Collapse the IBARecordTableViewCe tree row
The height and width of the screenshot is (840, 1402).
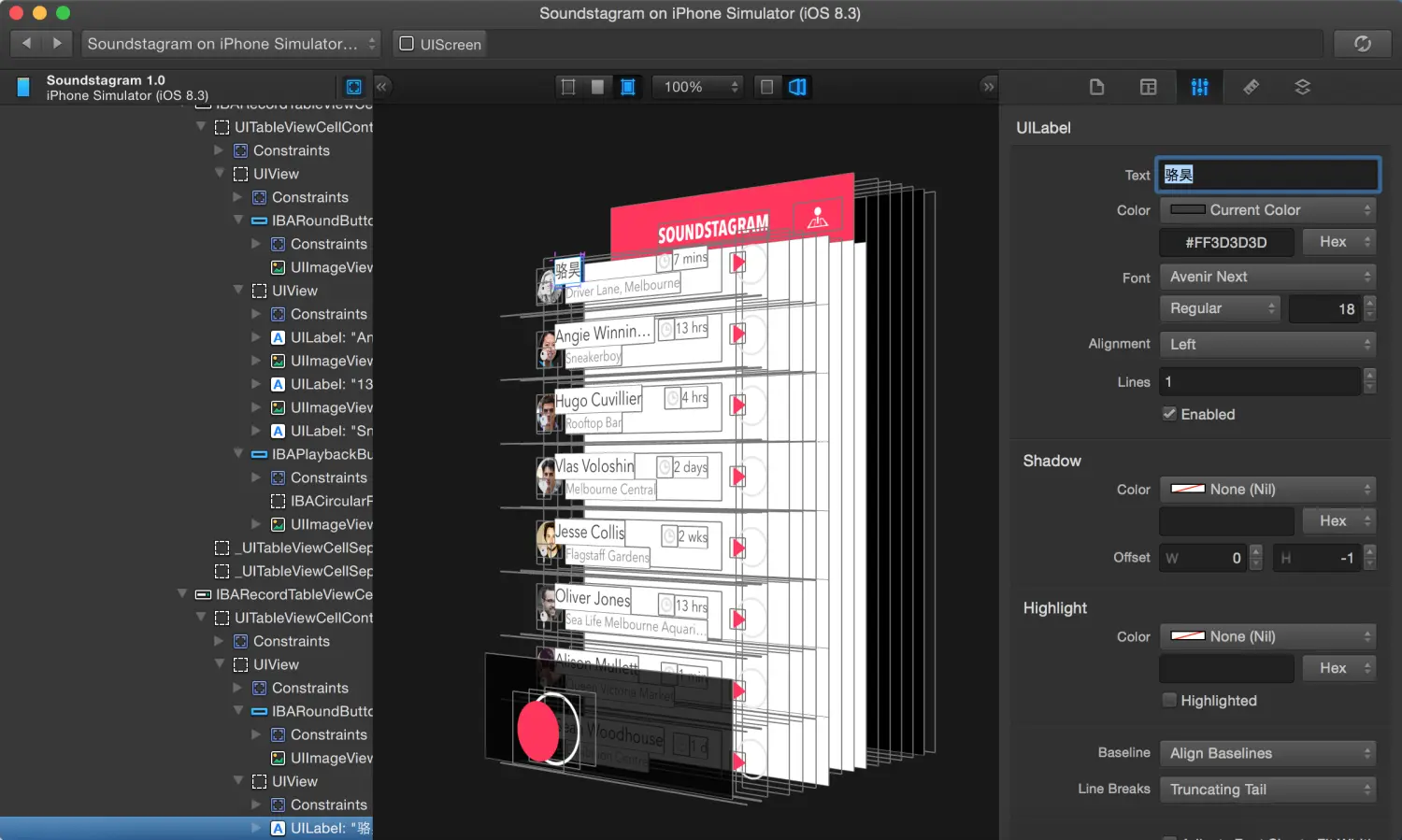[x=182, y=593]
